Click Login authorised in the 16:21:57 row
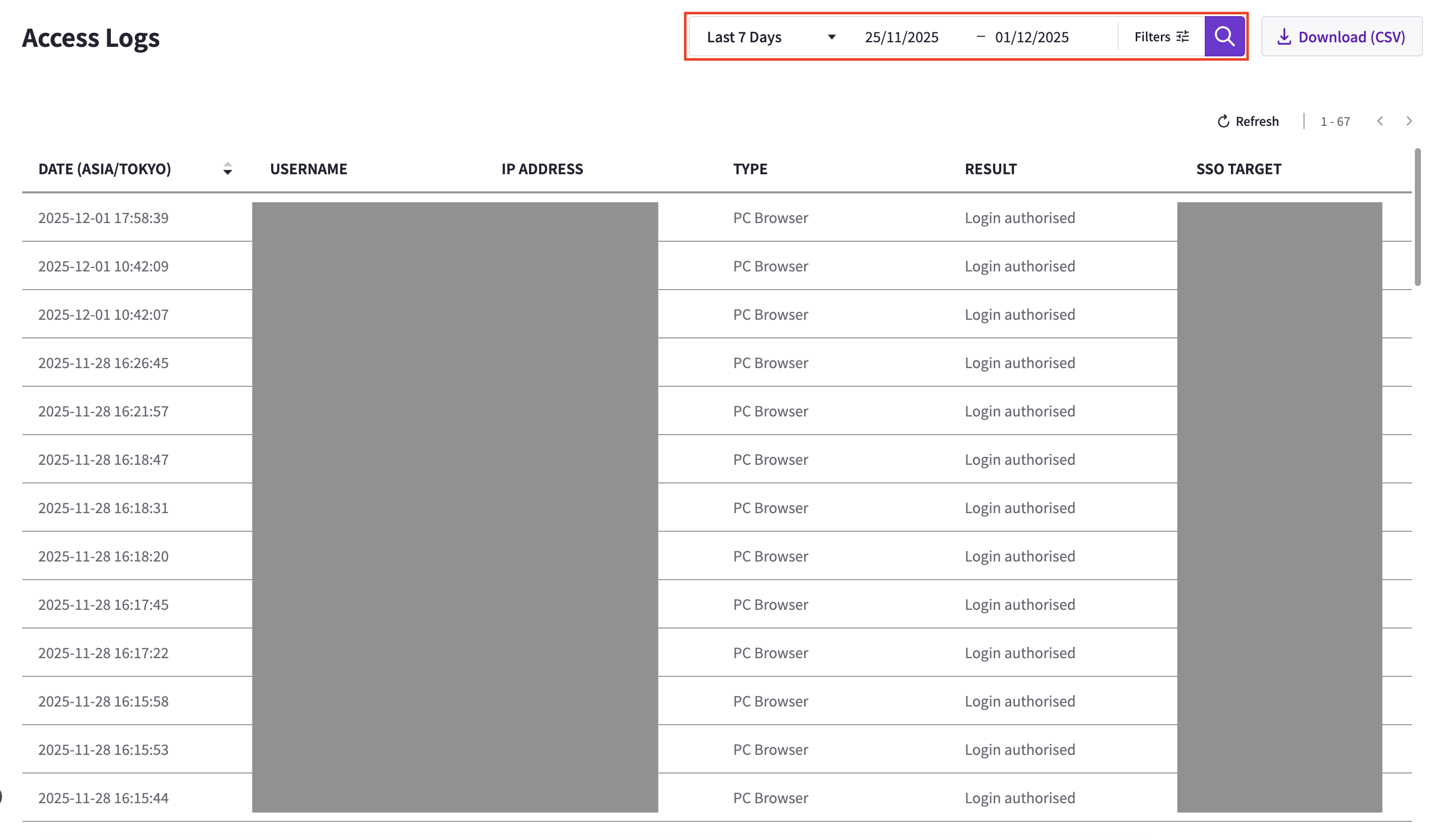Image resolution: width=1432 pixels, height=840 pixels. click(1019, 411)
